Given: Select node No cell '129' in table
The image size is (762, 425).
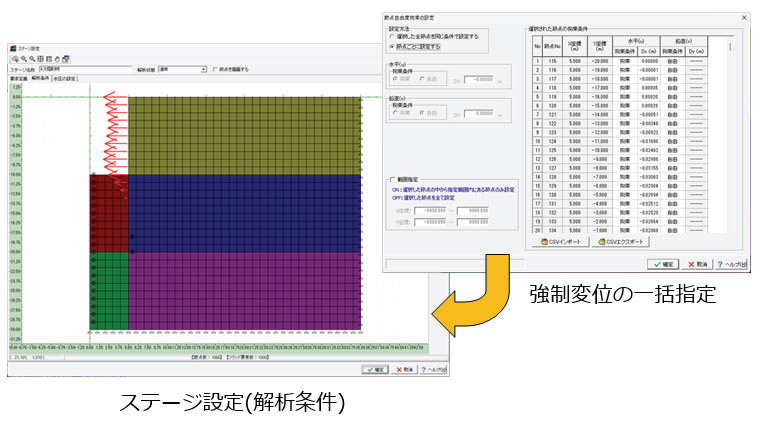Looking at the screenshot, I should tap(552, 186).
